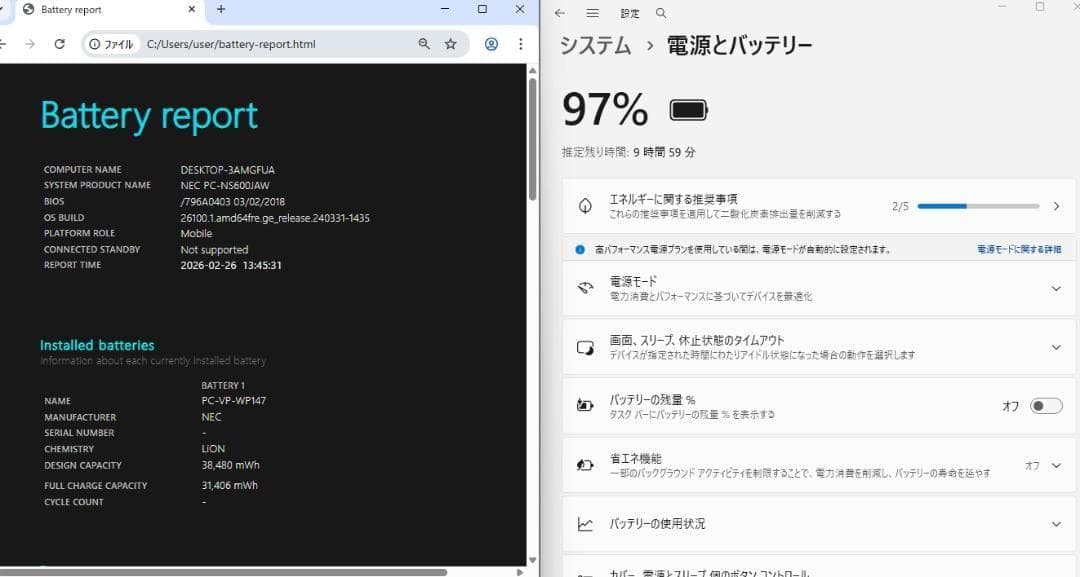
Task: Click the バッテリーの使用状況 chart icon
Action: (x=586, y=523)
